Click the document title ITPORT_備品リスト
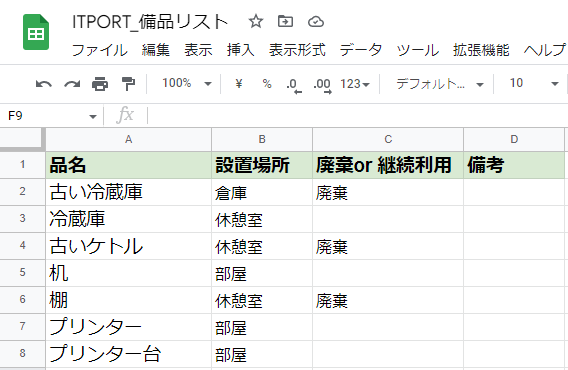This screenshot has width=568, height=370. 150,22
